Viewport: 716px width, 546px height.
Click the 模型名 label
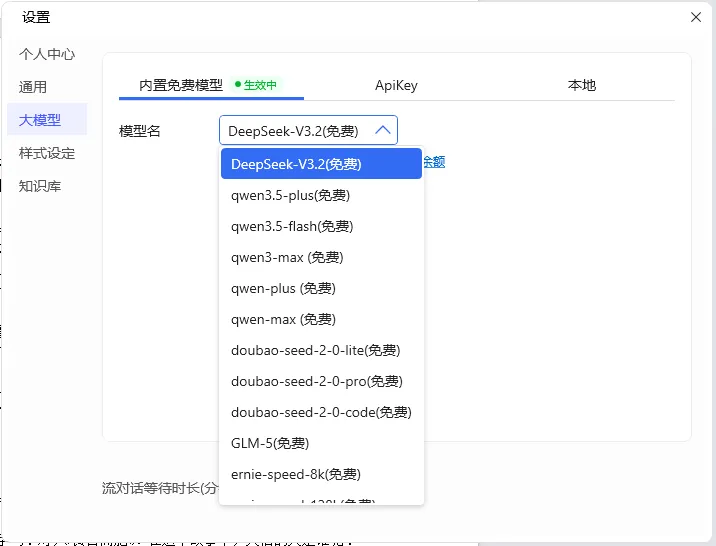click(x=139, y=131)
